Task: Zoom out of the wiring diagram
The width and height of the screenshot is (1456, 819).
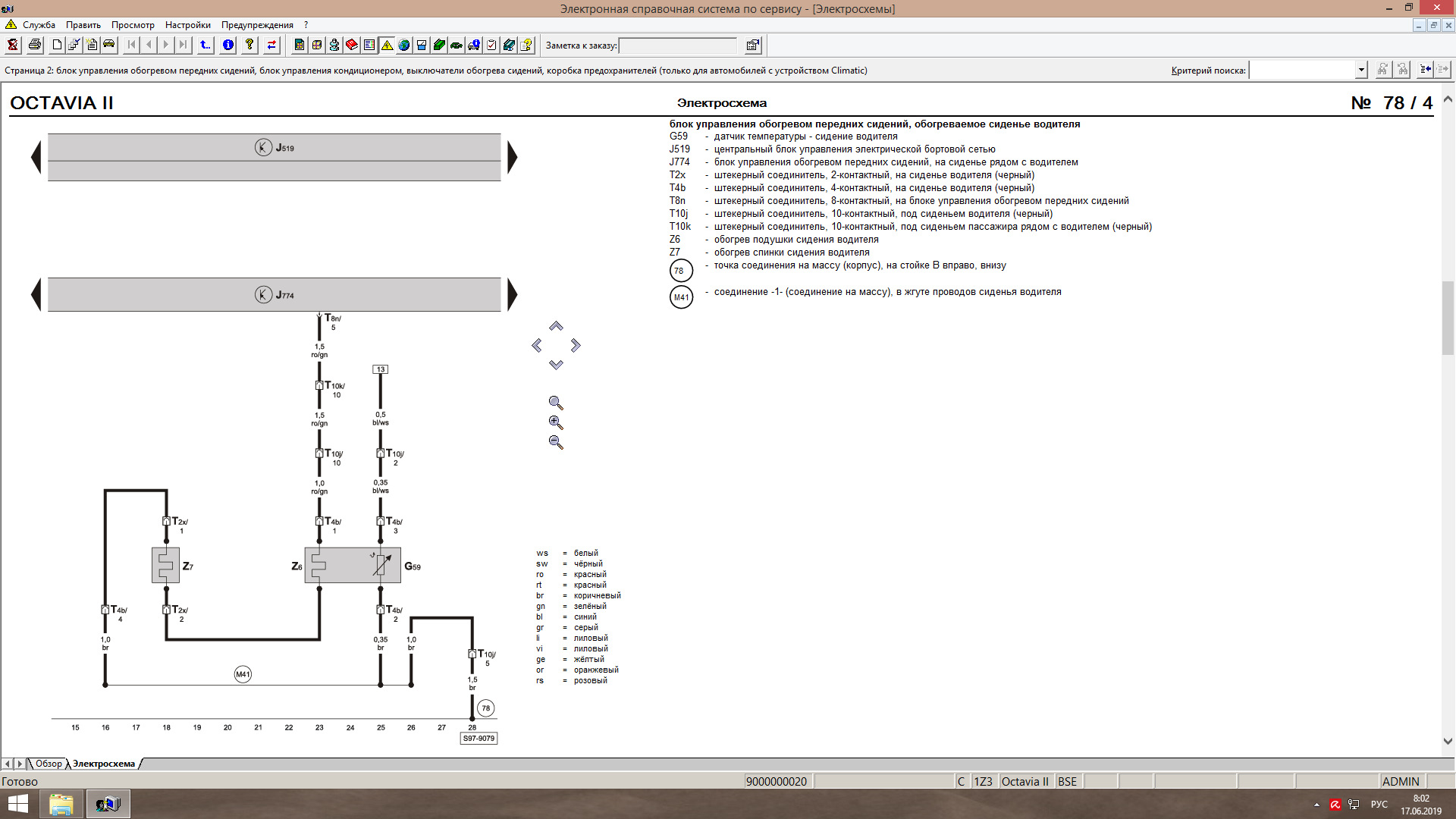Action: pyautogui.click(x=556, y=442)
